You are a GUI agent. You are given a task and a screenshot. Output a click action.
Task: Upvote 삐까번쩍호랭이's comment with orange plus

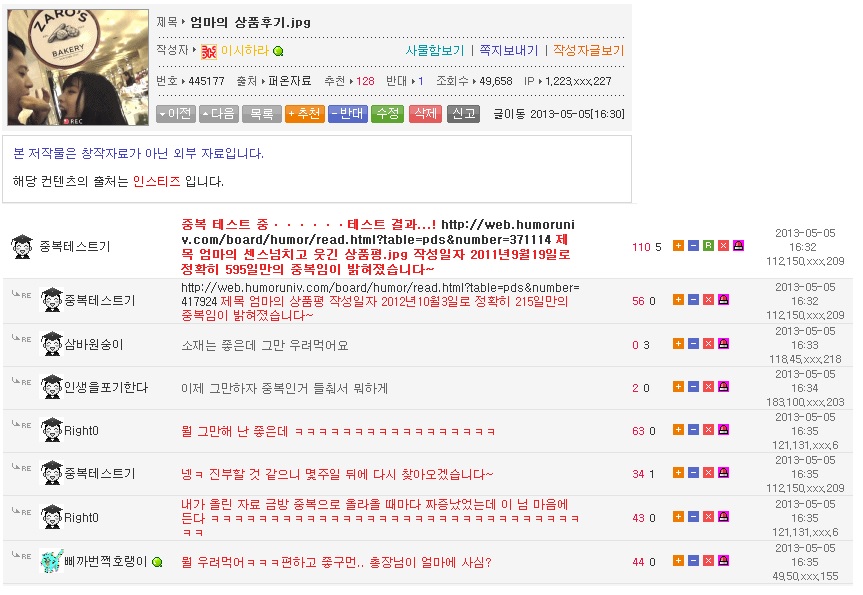coord(678,561)
